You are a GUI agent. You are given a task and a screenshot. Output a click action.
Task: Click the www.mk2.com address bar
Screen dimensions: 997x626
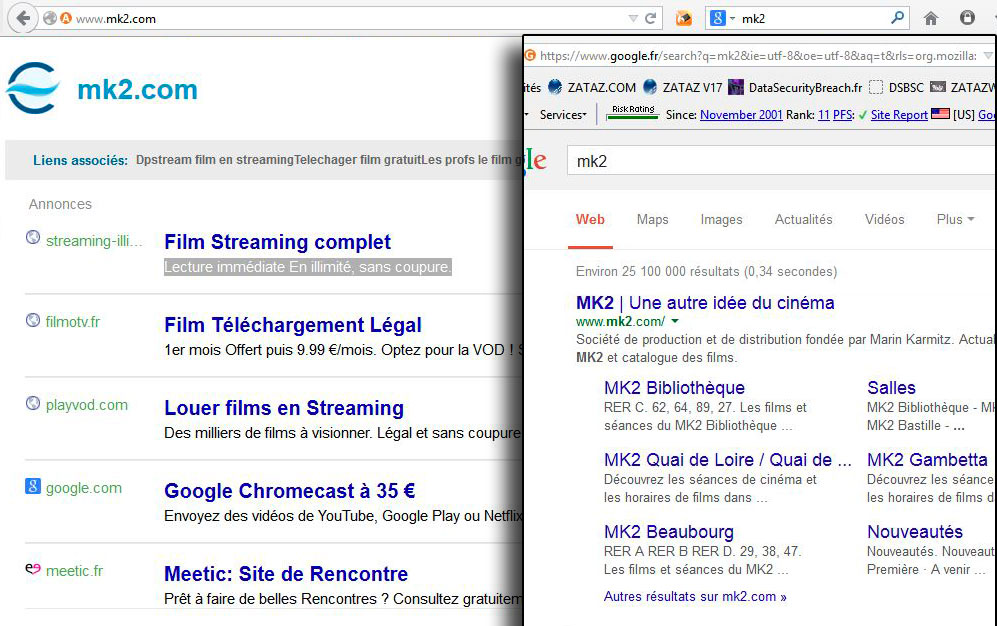click(x=350, y=18)
